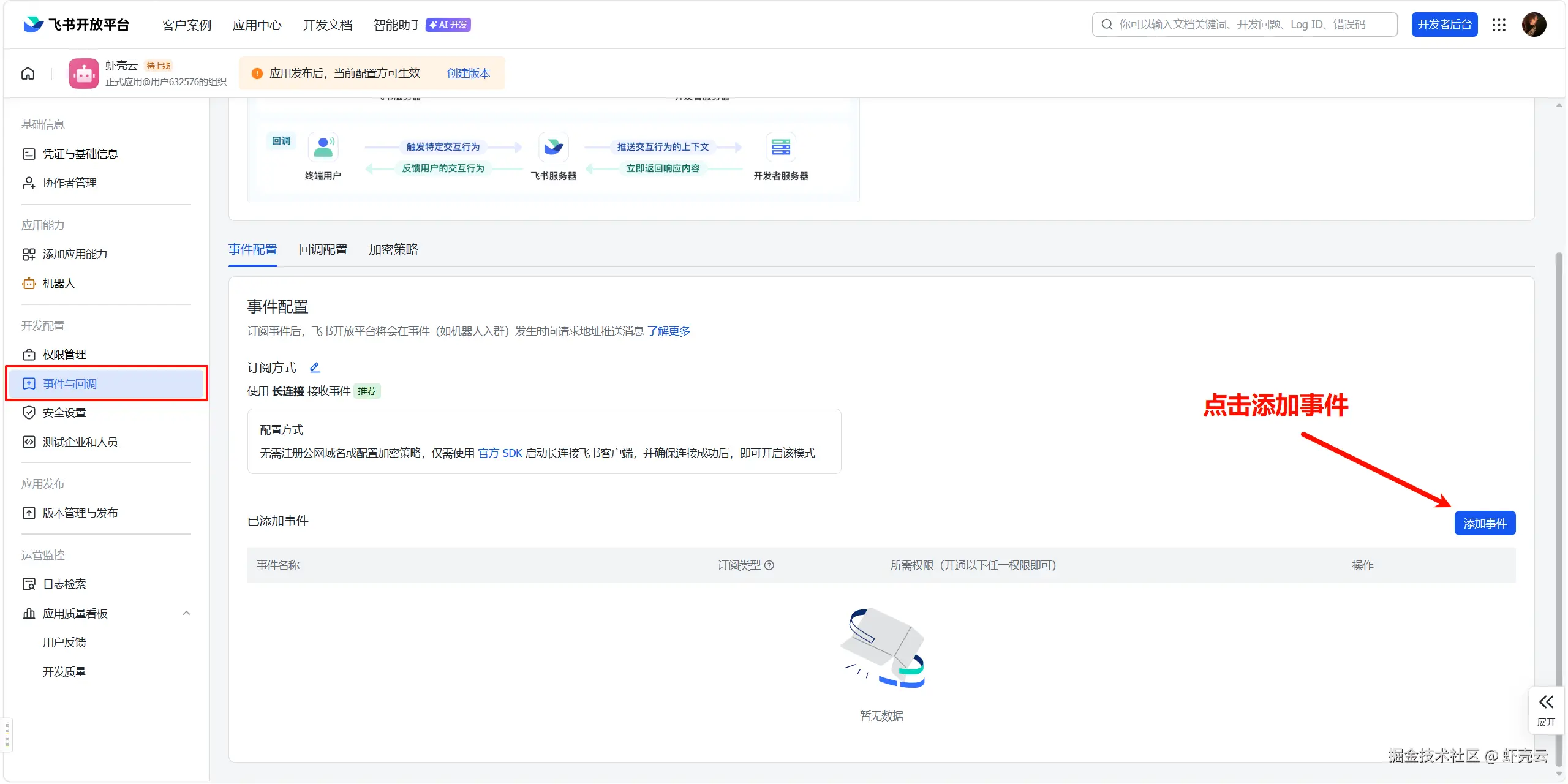Click the blue 添加事件 button

(x=1485, y=524)
